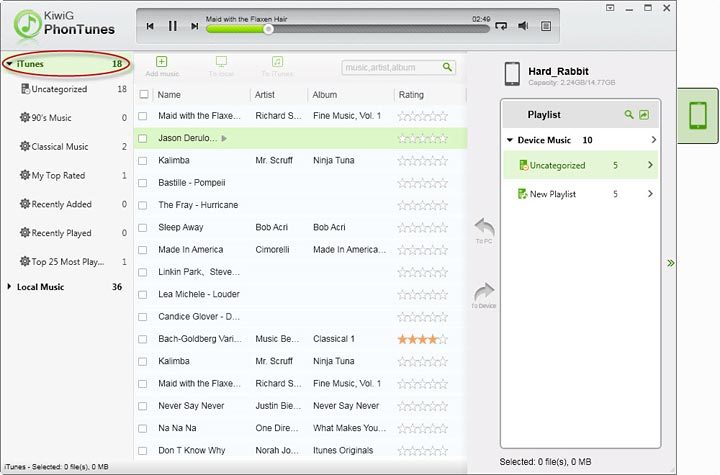Tick the select-all checkbox in header
Screen dimensions: 720x475
pos(144,95)
